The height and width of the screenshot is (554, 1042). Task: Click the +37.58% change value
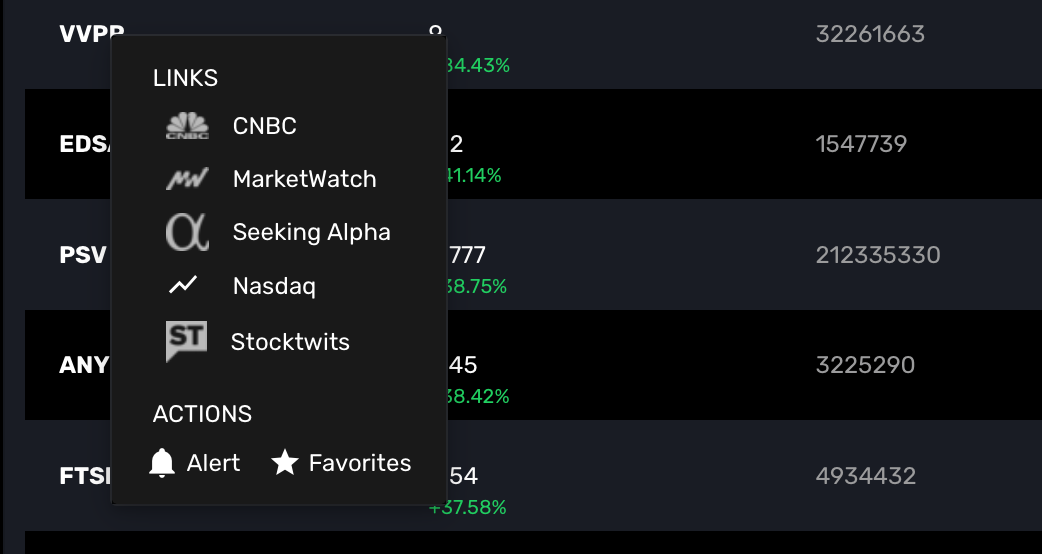coord(468,507)
